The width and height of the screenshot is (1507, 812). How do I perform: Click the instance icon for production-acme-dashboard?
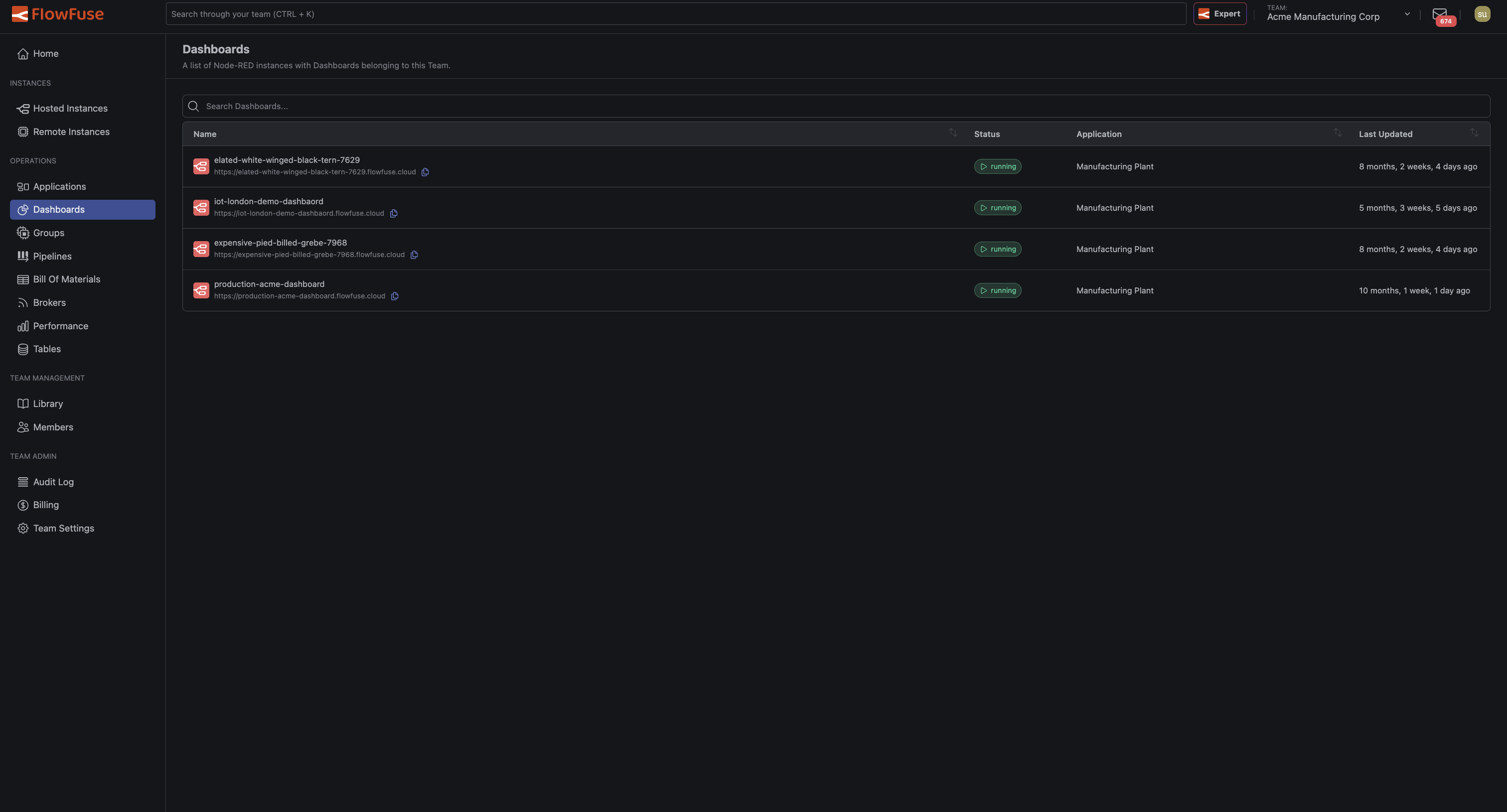201,290
